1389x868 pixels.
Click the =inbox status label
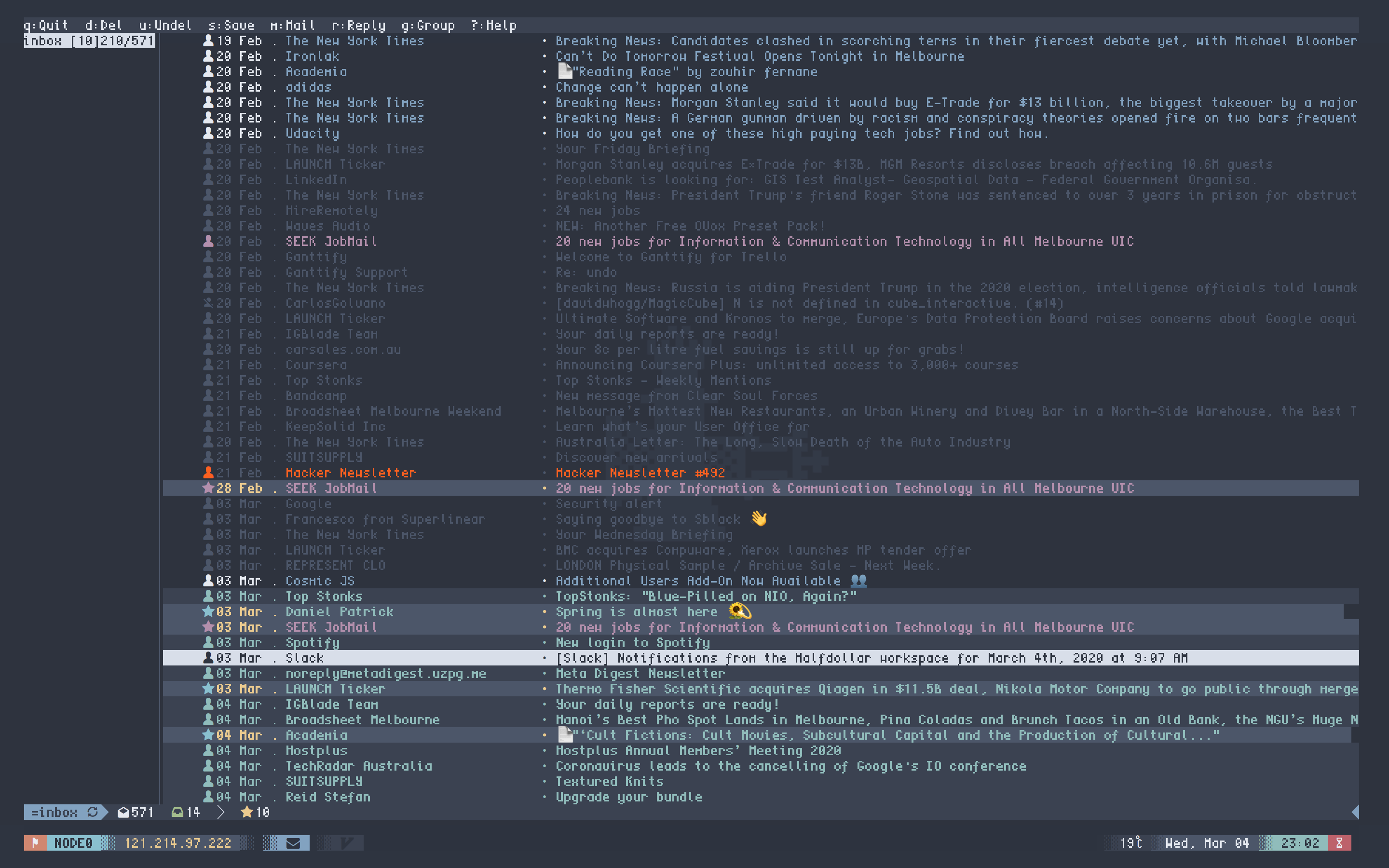(54, 813)
